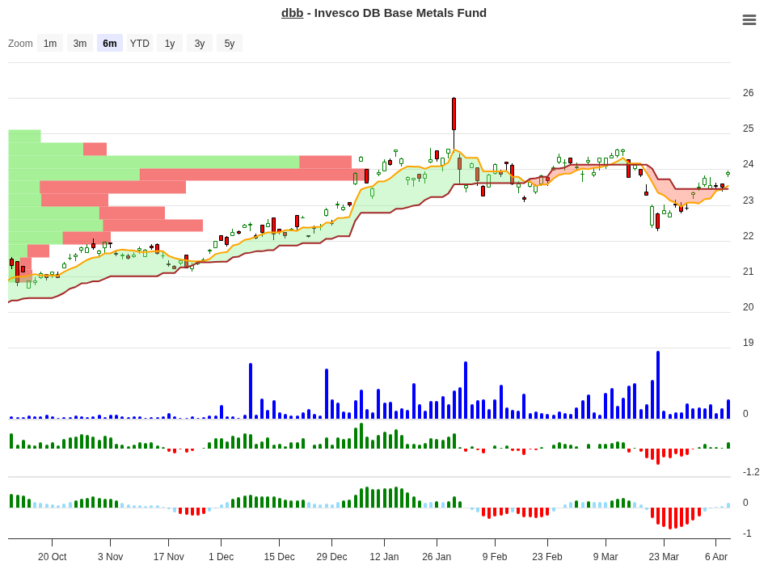
Task: Click the tall red candlestick near 26
Action: [454, 114]
